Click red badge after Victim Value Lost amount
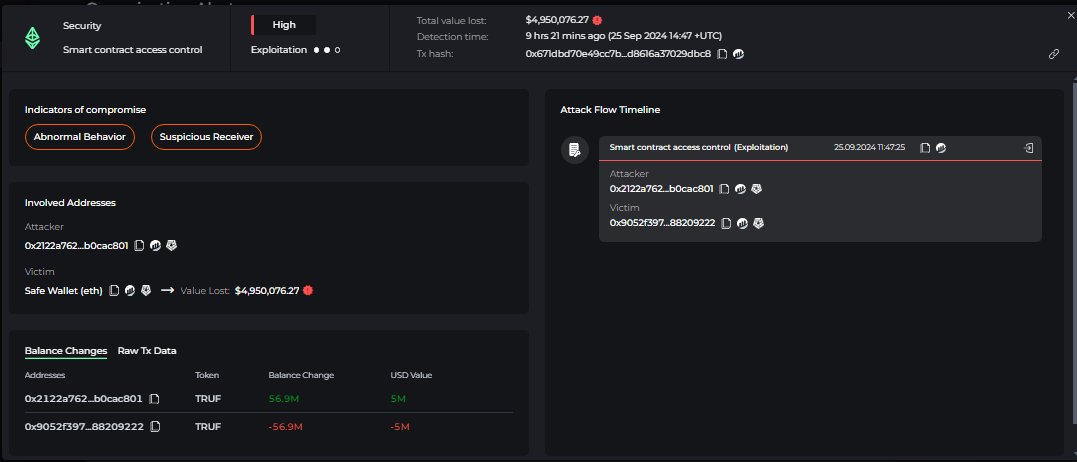This screenshot has width=1077, height=462. [308, 290]
